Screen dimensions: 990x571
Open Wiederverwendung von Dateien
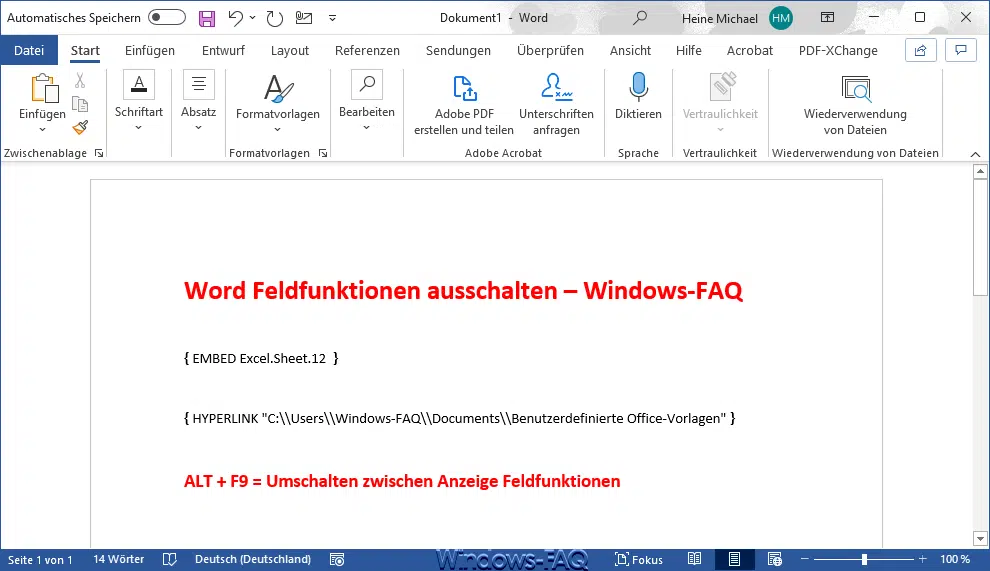click(x=855, y=105)
